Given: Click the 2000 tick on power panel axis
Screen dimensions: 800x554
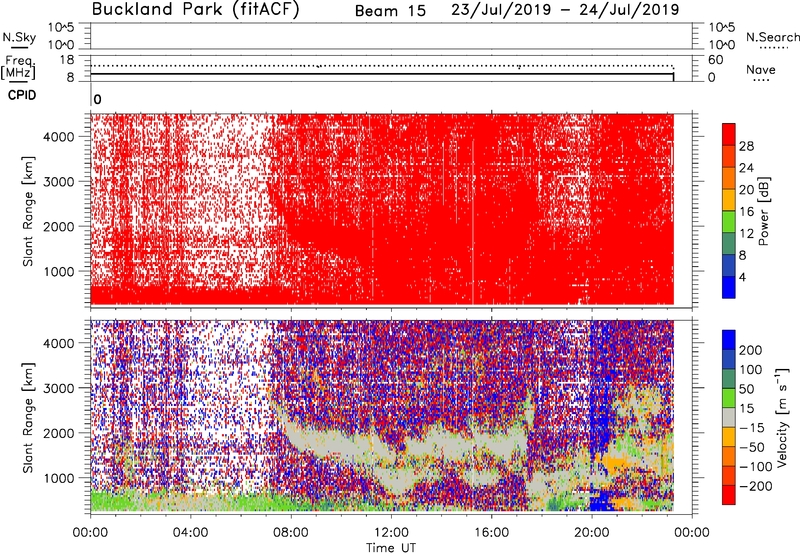Looking at the screenshot, I should (59, 226).
